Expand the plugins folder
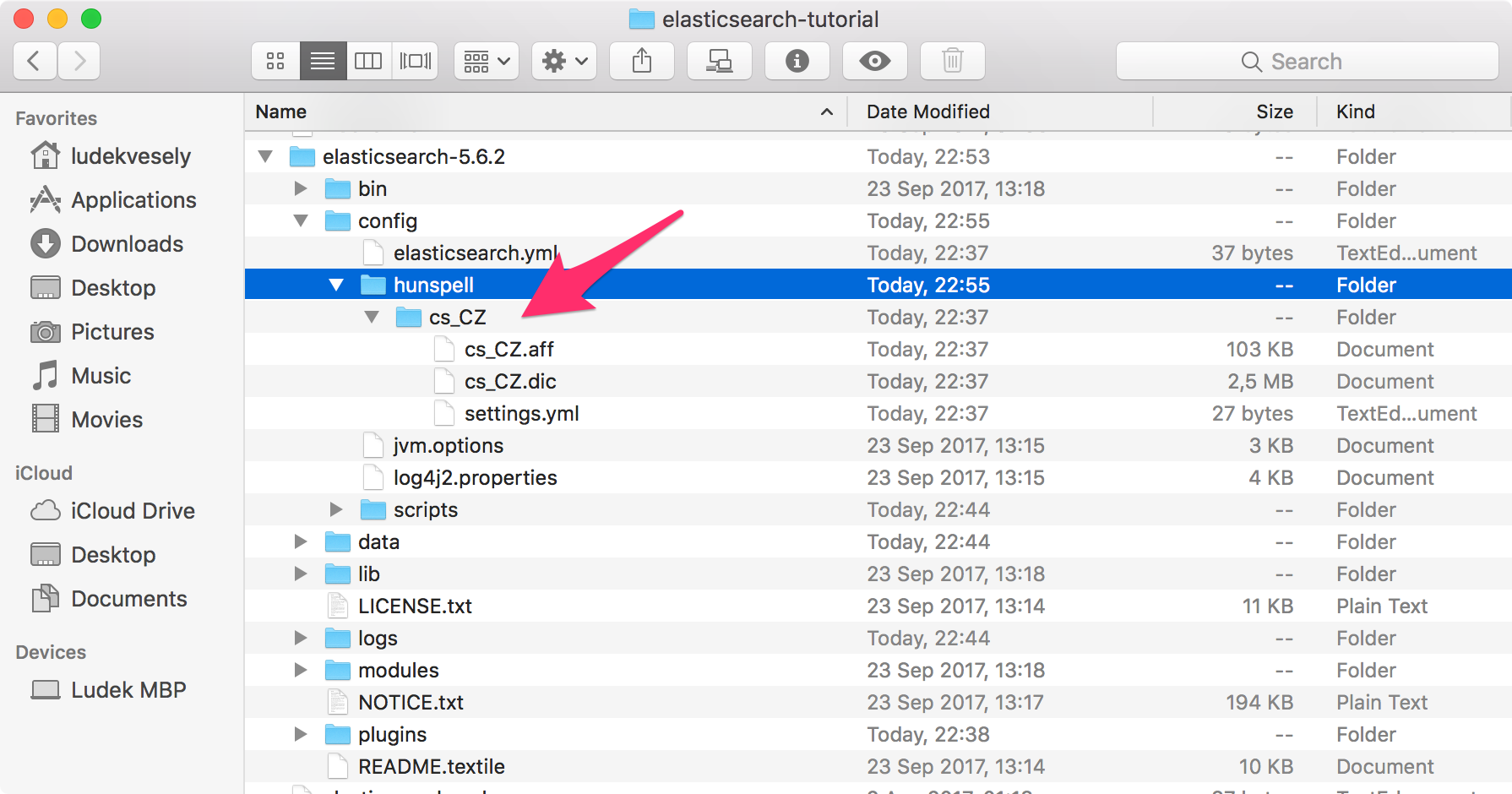 pyautogui.click(x=301, y=734)
